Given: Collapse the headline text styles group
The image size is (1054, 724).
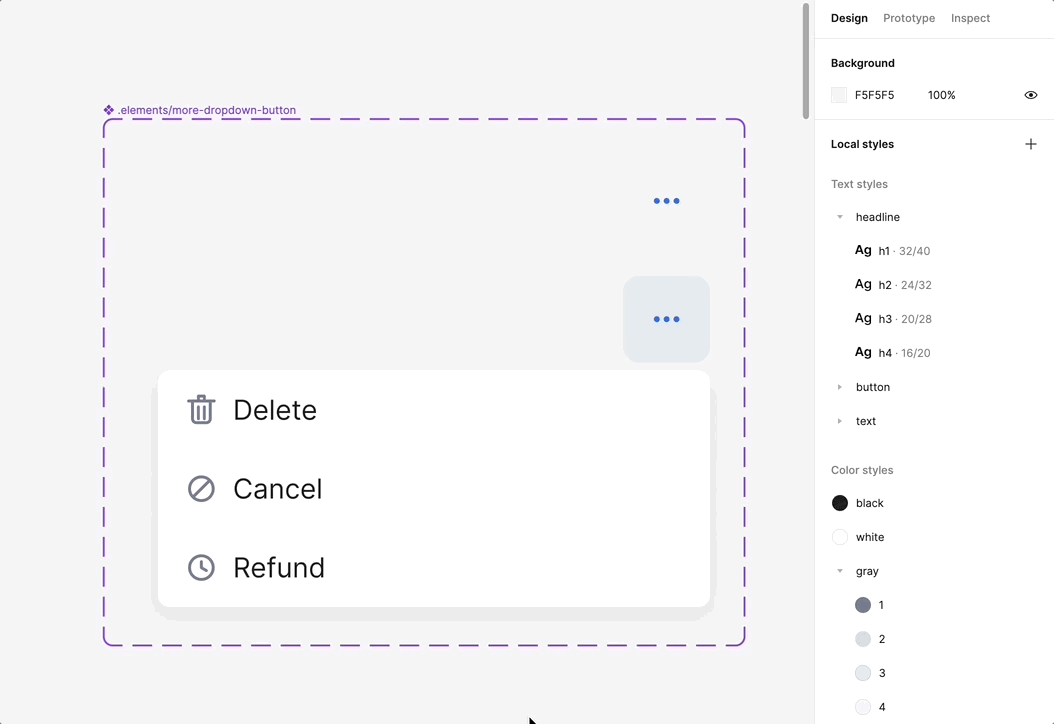Looking at the screenshot, I should click(840, 217).
